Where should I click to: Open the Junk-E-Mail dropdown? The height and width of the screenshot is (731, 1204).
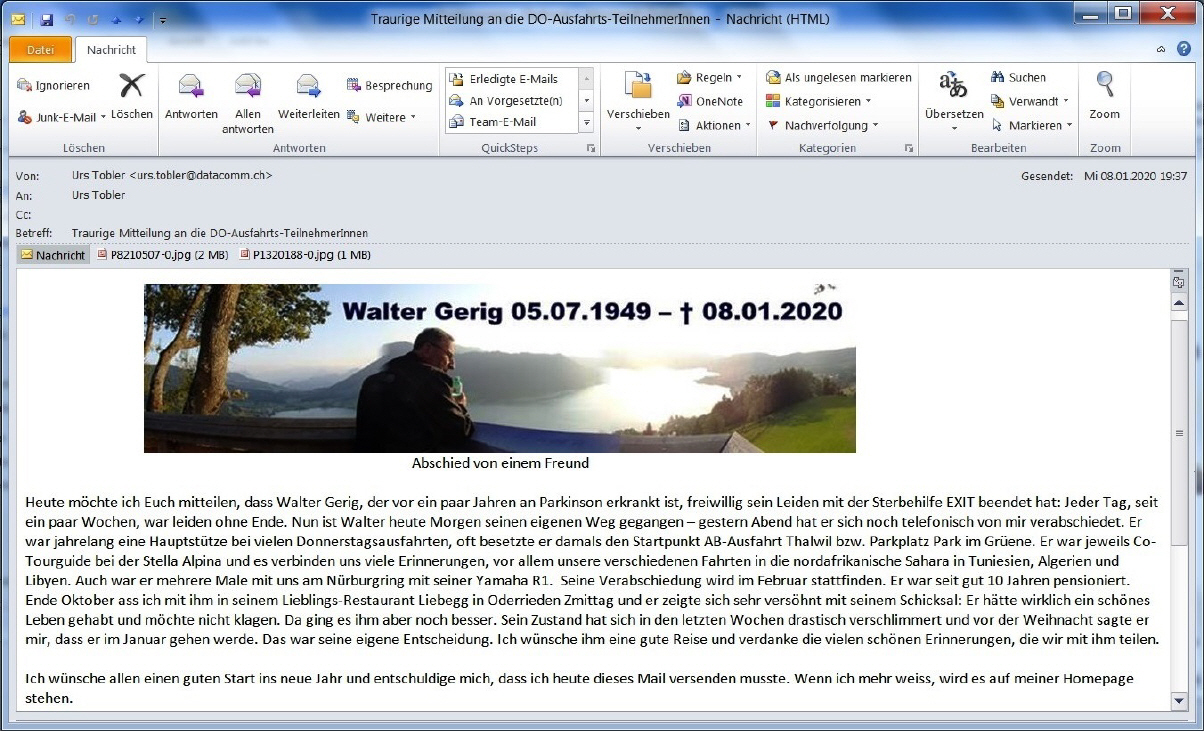61,117
